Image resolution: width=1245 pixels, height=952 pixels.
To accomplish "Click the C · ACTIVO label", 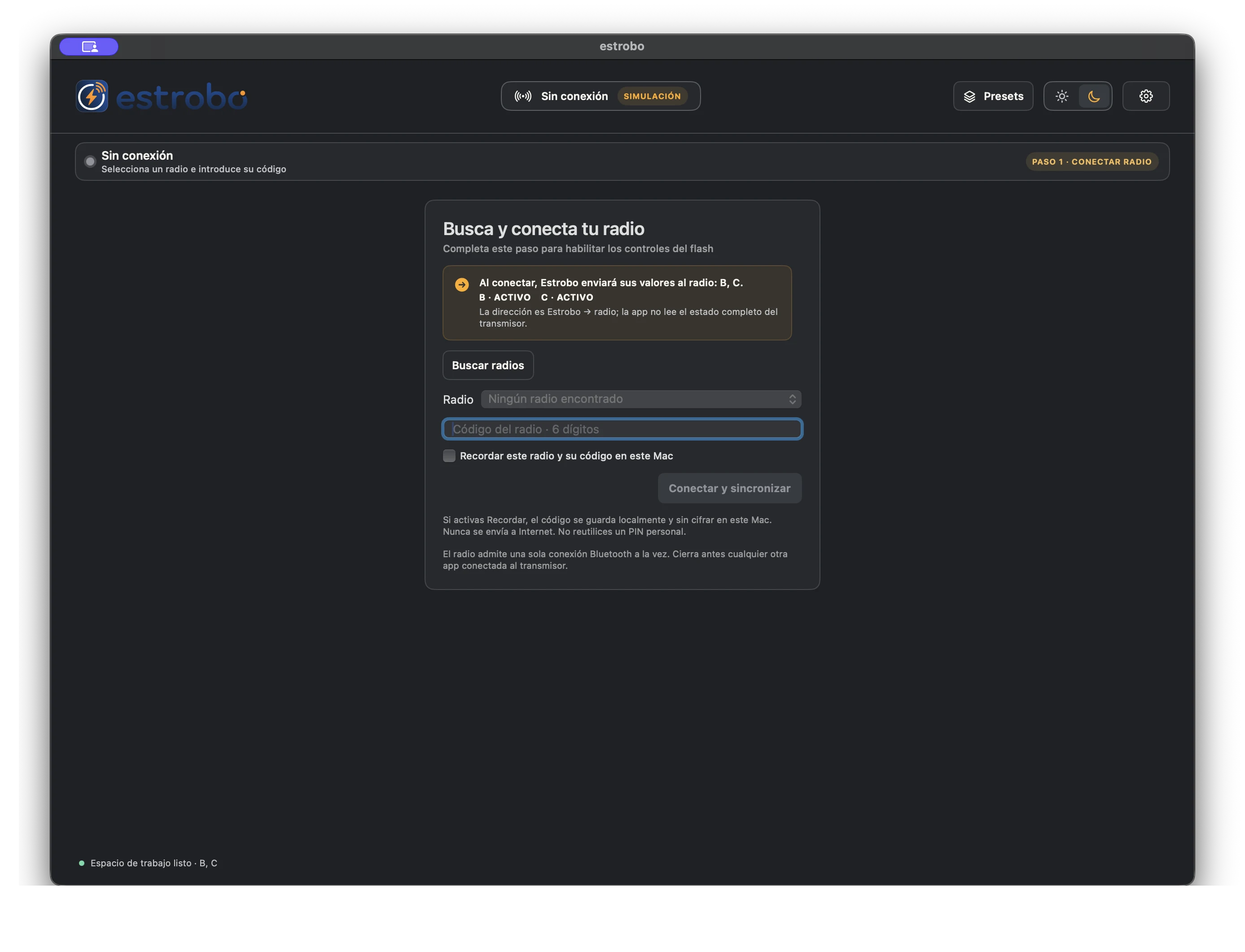I will click(567, 297).
